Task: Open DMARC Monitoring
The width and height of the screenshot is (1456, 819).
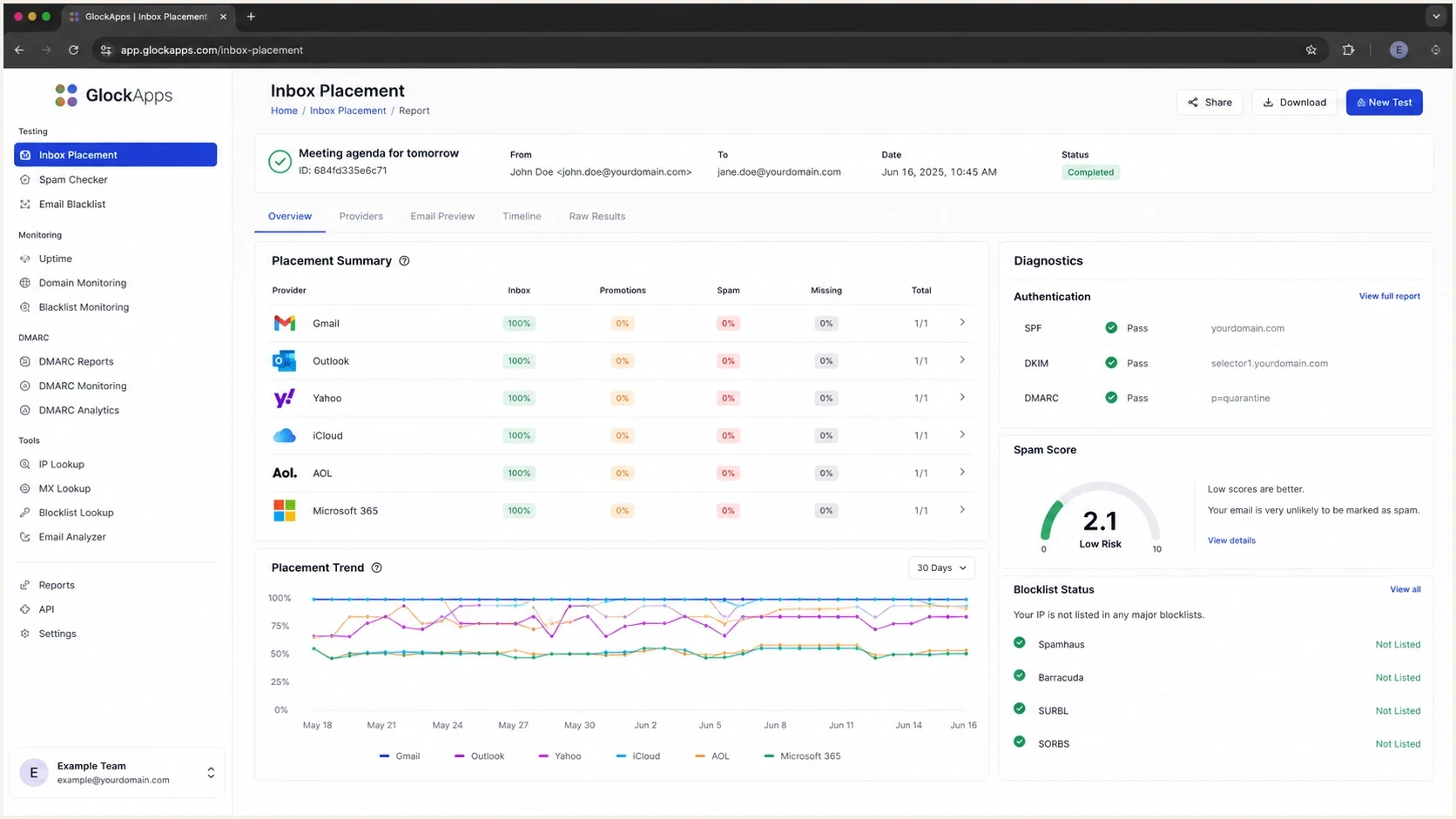Action: pyautogui.click(x=82, y=386)
